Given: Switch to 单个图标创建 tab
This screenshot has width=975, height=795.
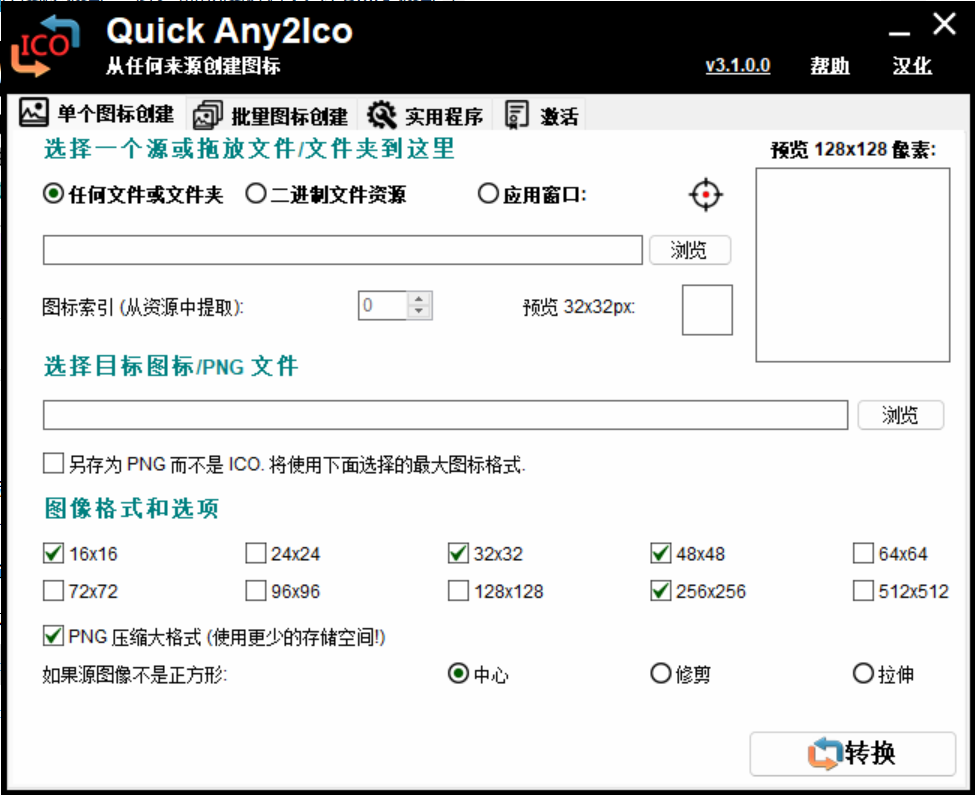Looking at the screenshot, I should tap(96, 113).
